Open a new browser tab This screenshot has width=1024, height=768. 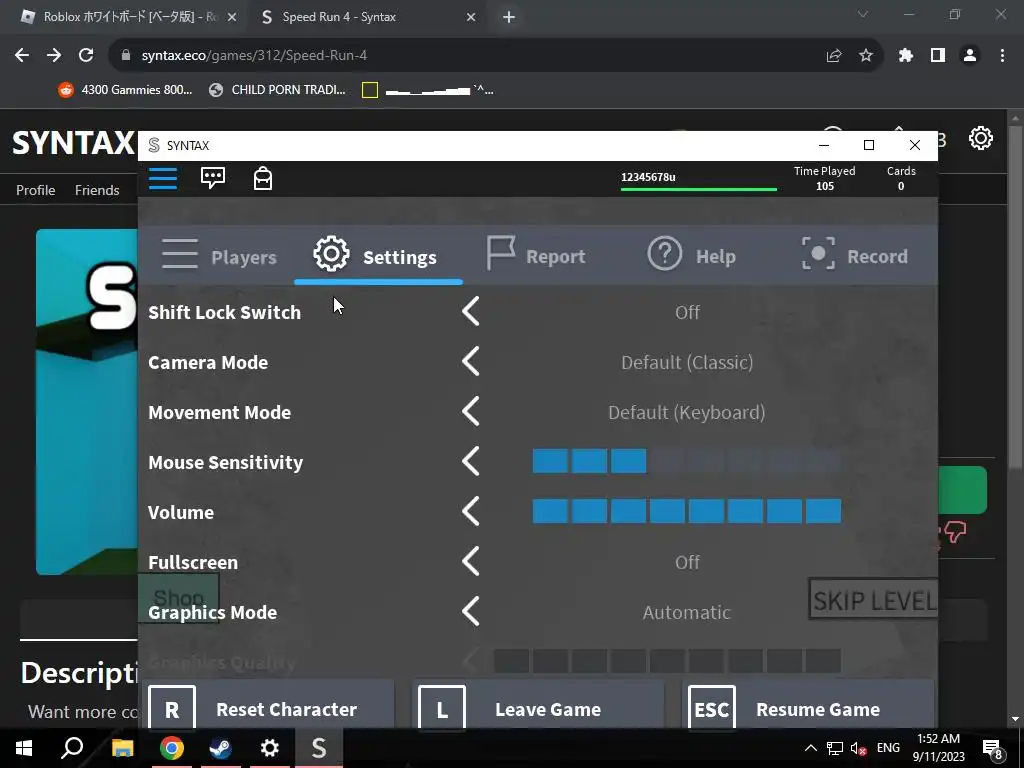(x=509, y=17)
